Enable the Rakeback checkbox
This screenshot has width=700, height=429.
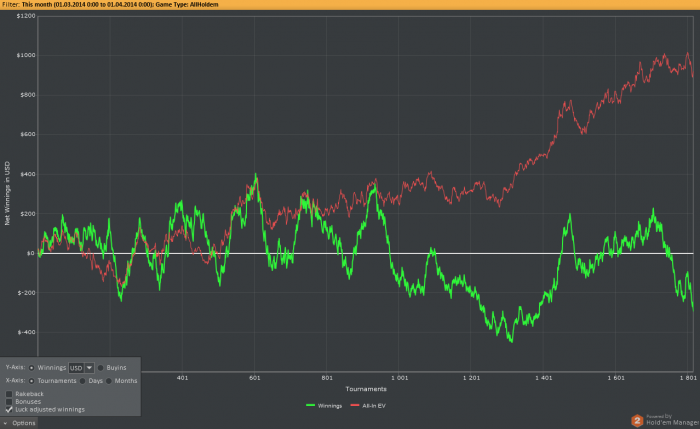[9, 394]
